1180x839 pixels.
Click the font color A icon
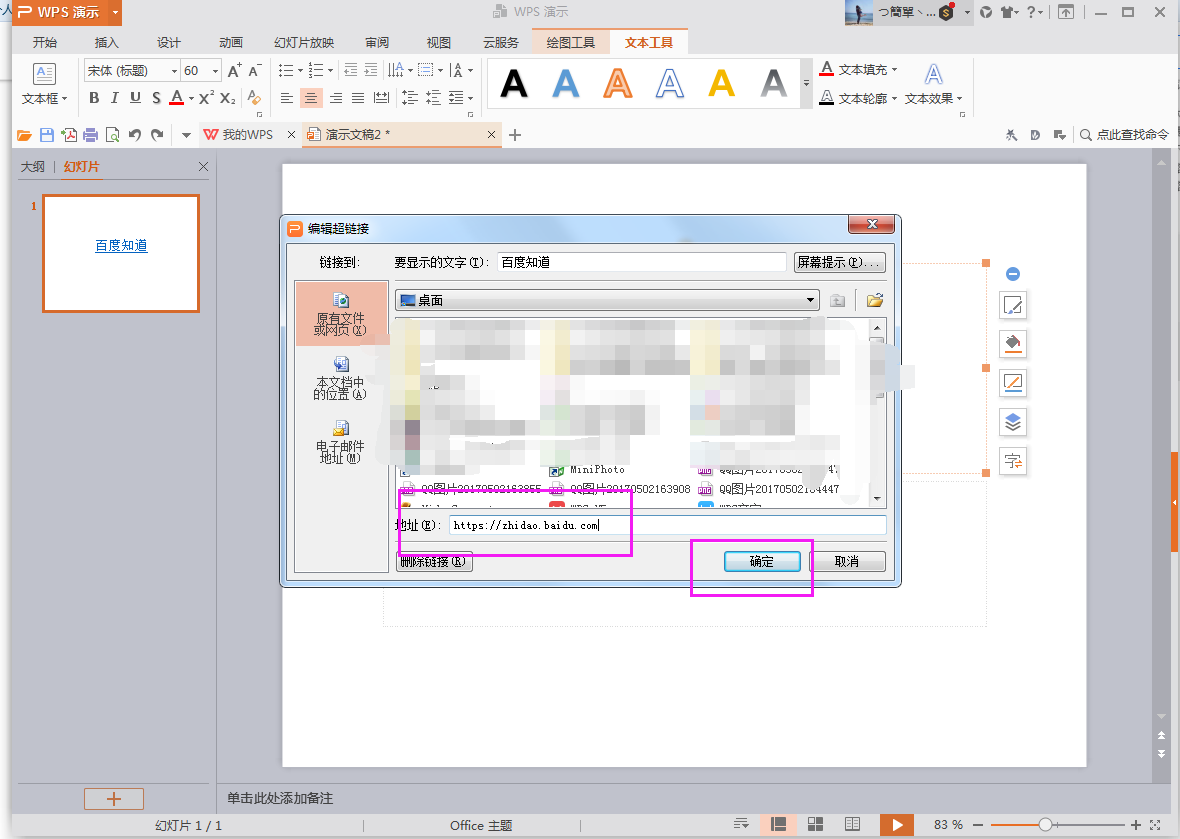pos(177,98)
